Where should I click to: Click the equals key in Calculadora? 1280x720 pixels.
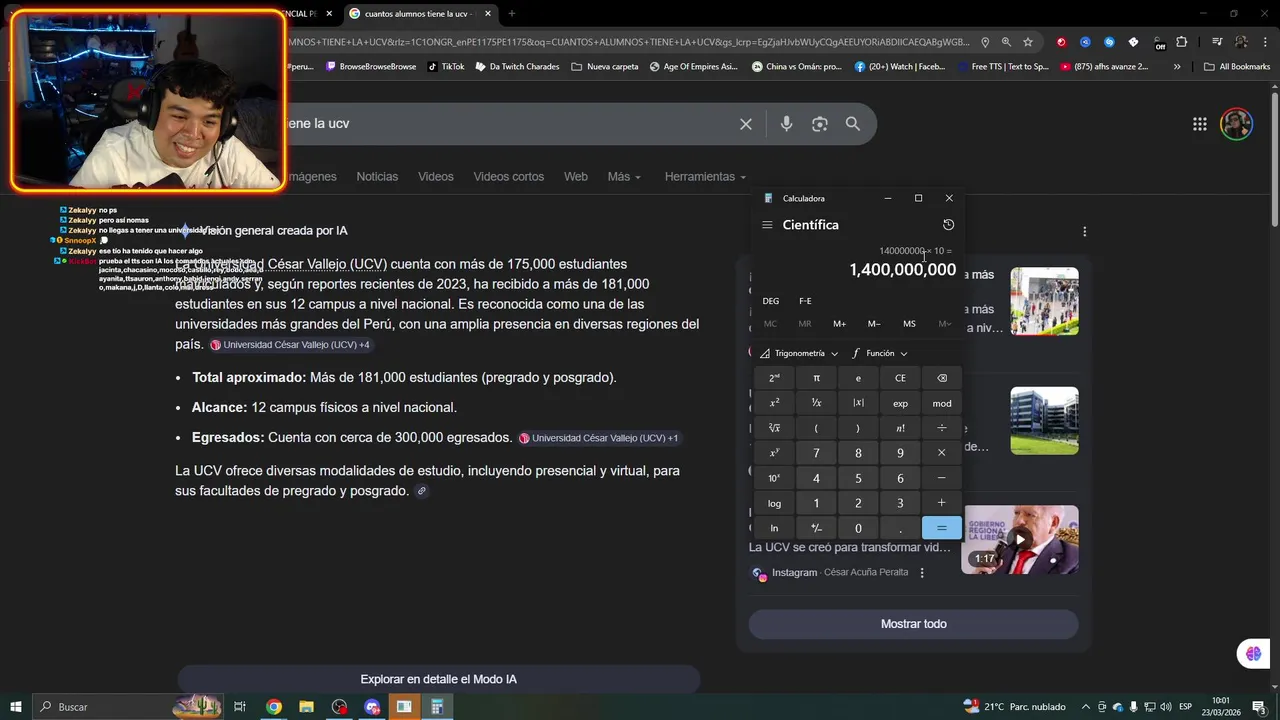click(942, 528)
